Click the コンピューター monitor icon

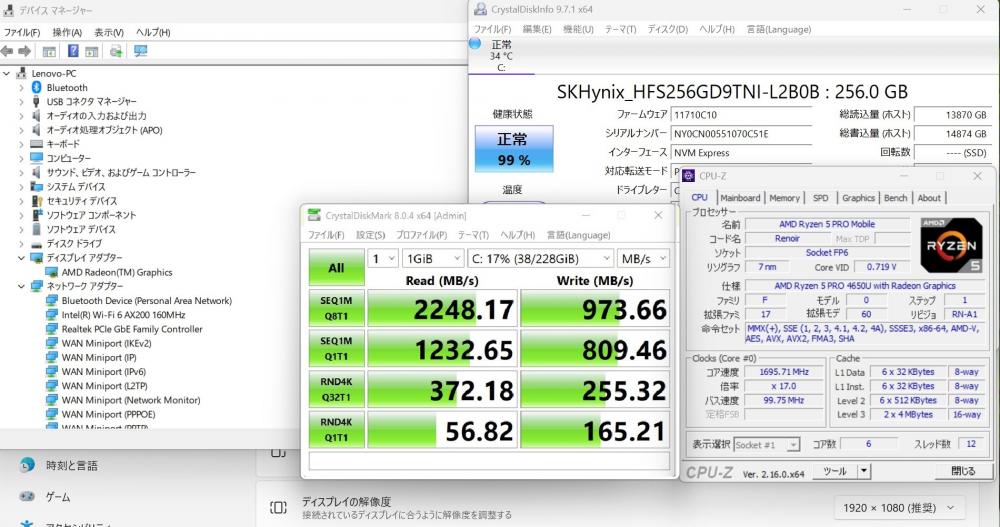[36, 158]
